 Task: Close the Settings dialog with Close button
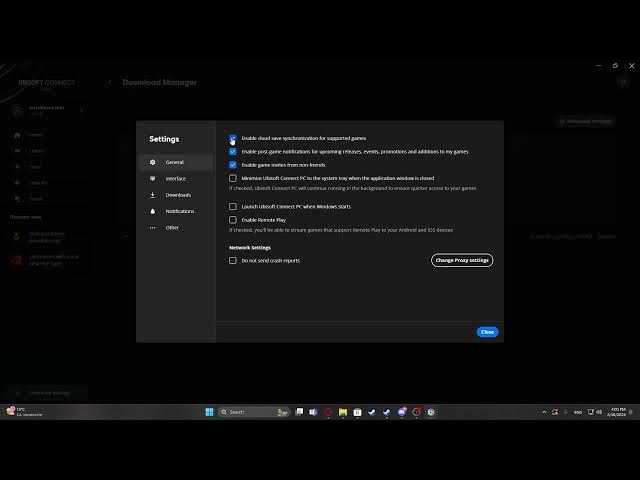pos(487,332)
